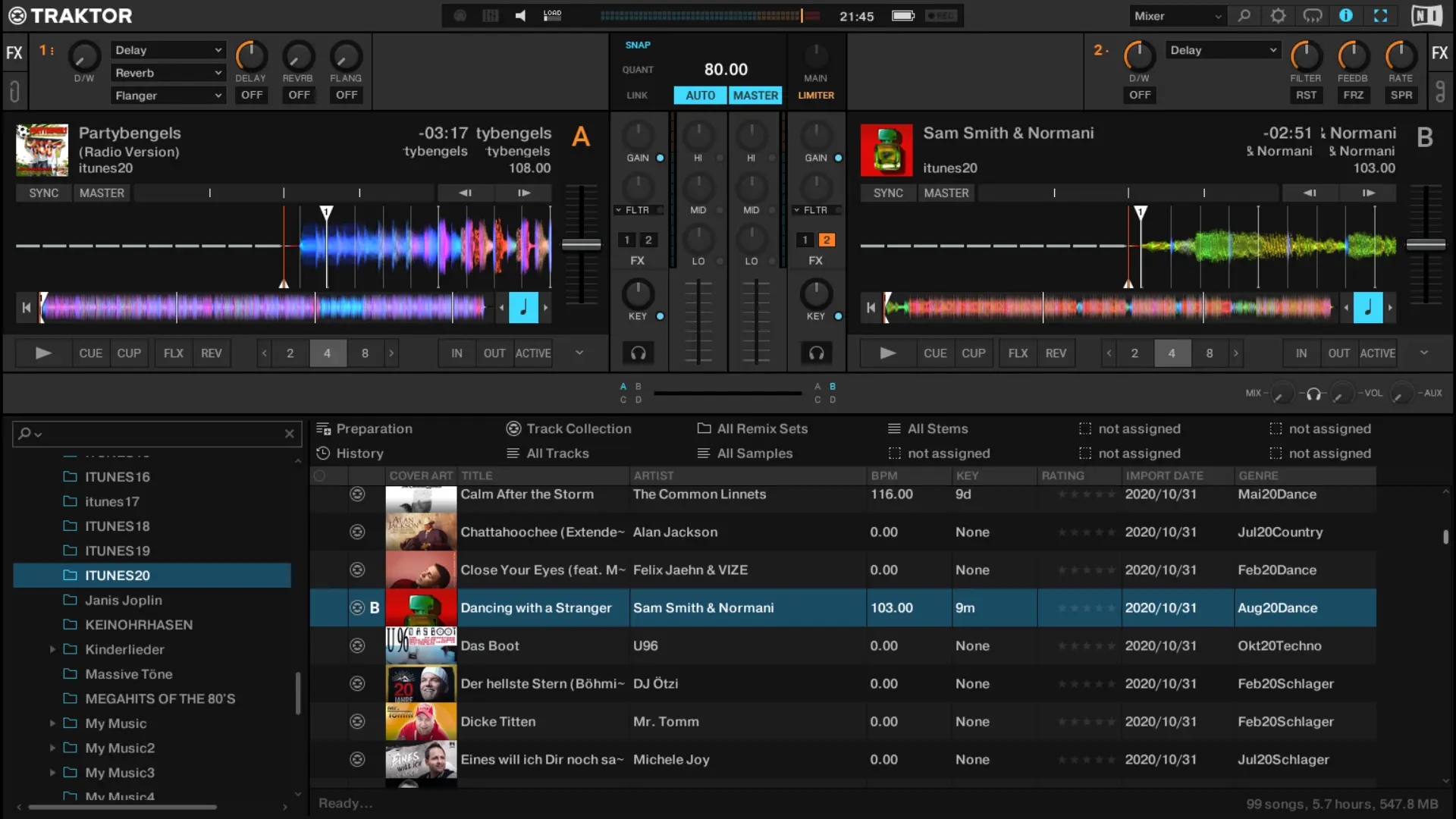
Task: Click the audio speaker indicator in header
Action: pyautogui.click(x=520, y=16)
